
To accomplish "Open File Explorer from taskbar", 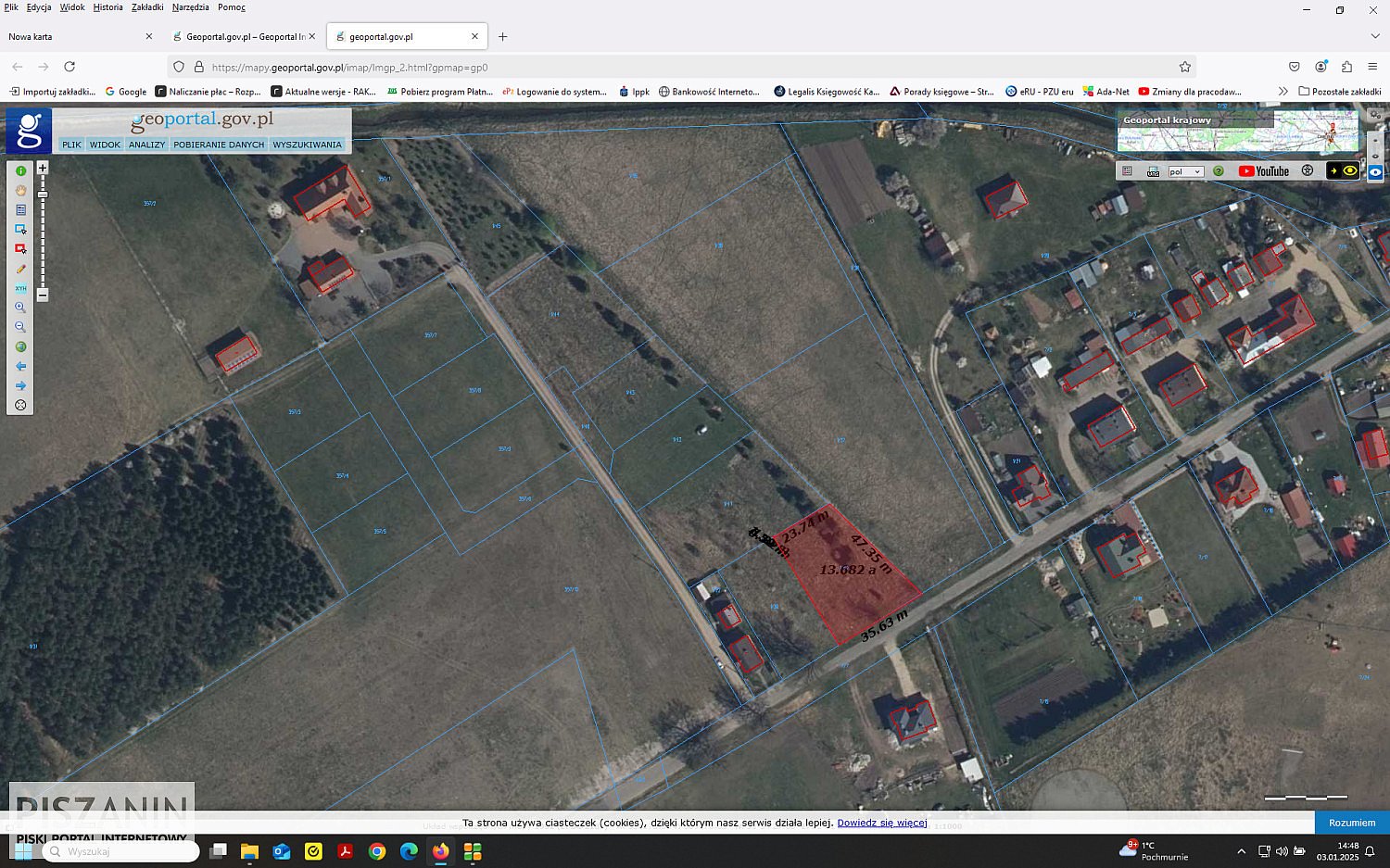I will pos(248,851).
